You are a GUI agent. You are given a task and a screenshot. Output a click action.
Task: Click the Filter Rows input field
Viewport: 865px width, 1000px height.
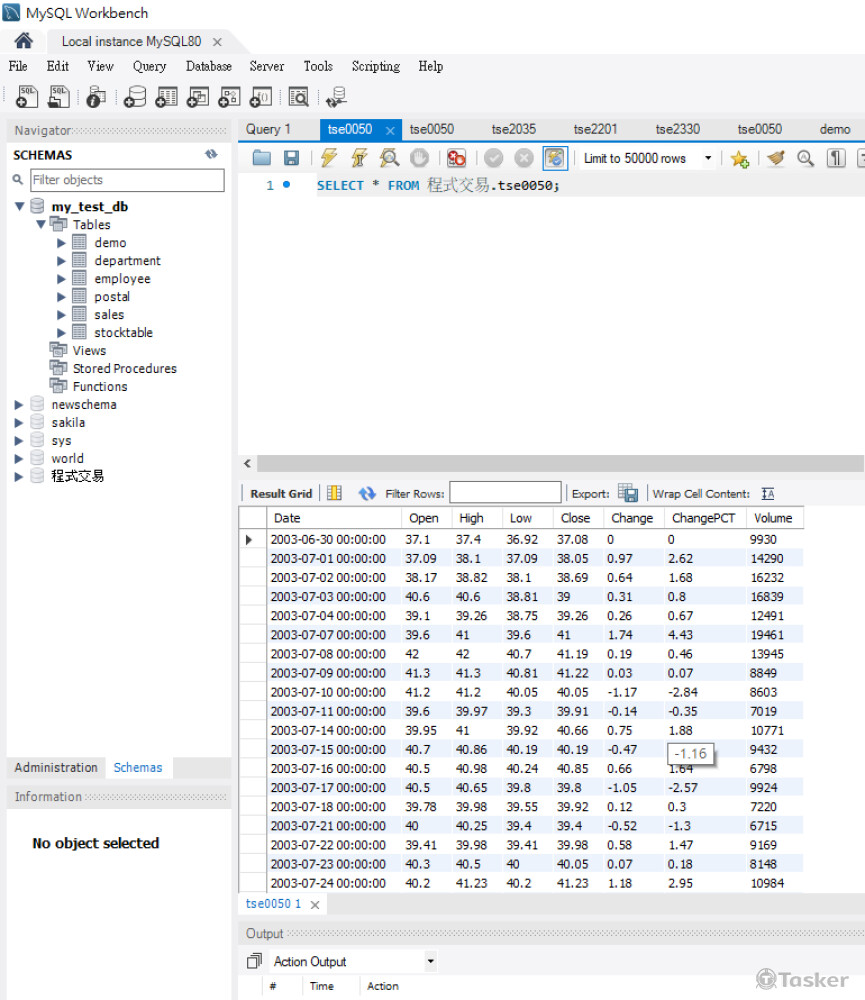tap(505, 493)
